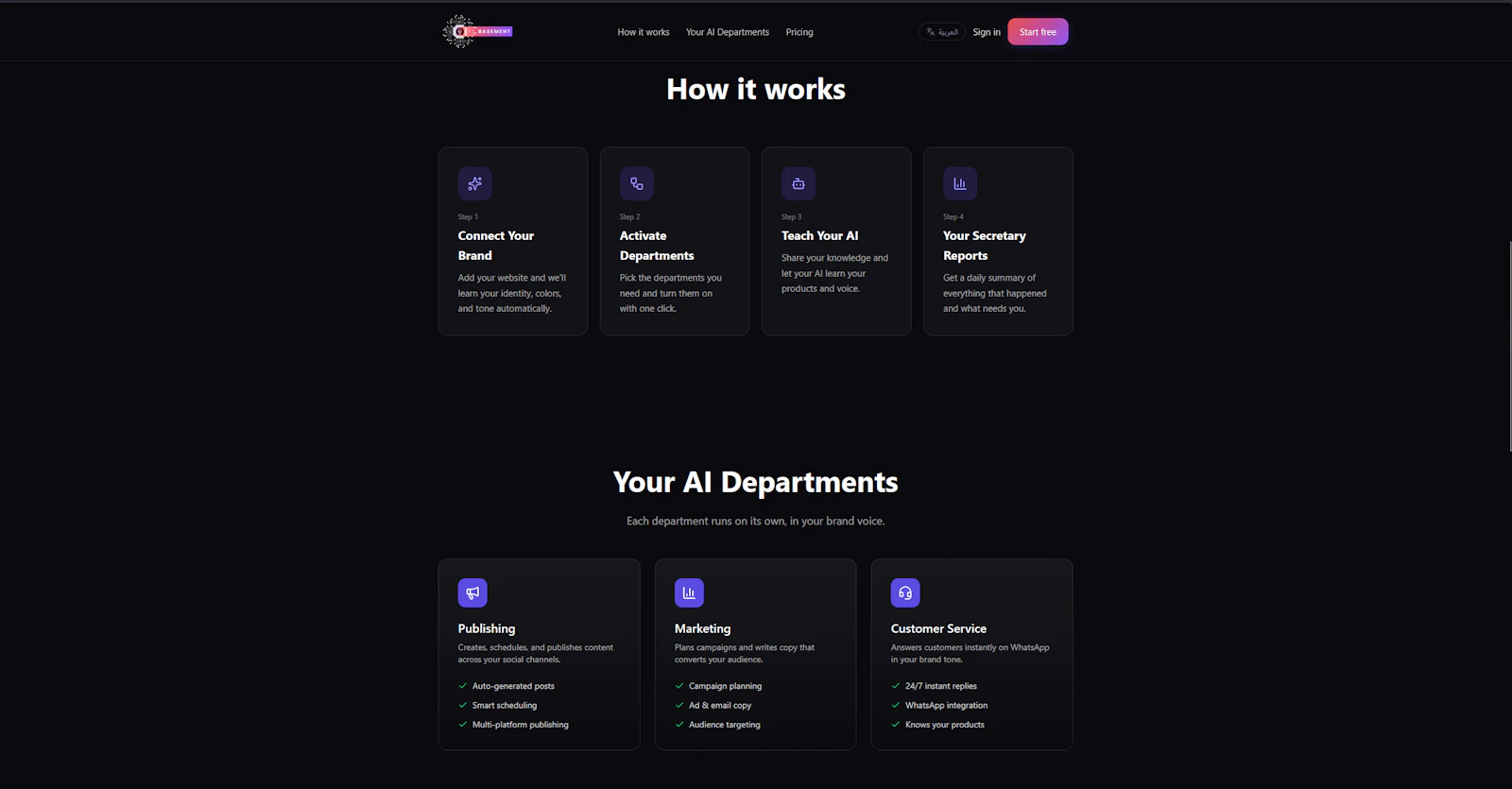Click the Sign in link
Screen dimensions: 1512x789
[x=987, y=32]
